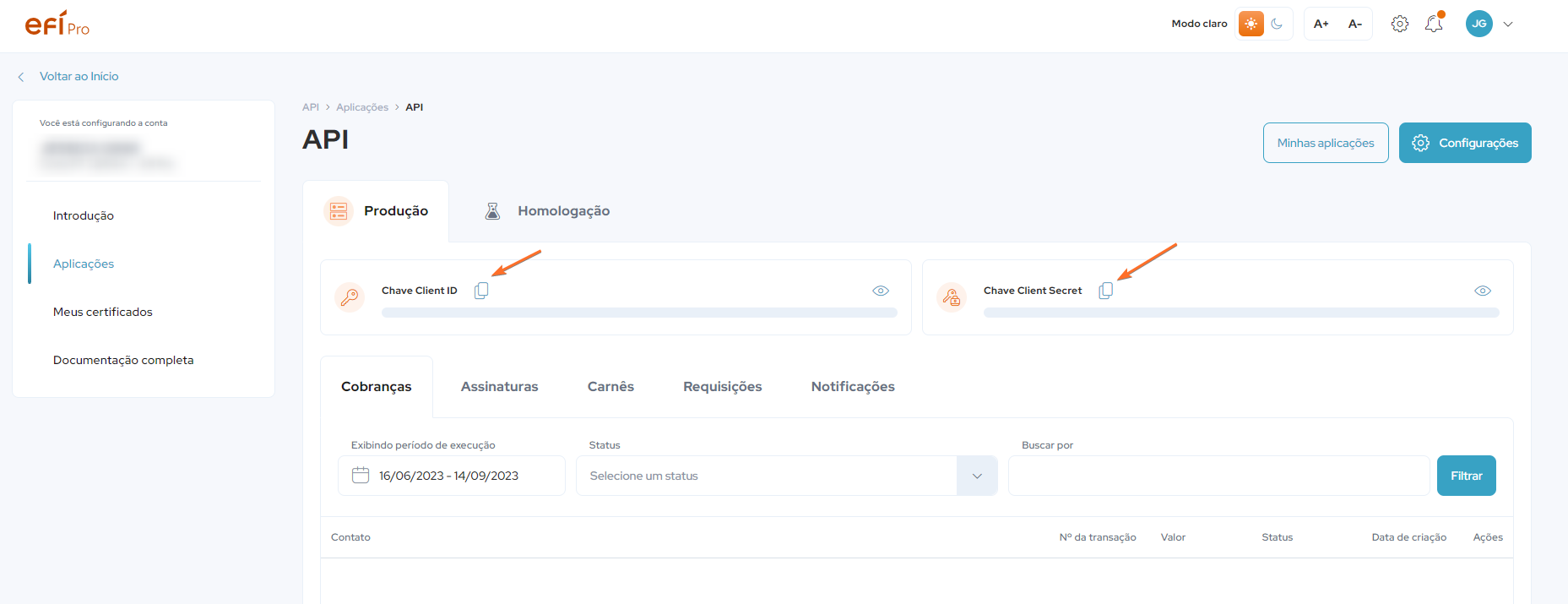Screen dimensions: 1568x604
Task: Go to Voltar ao Início link
Action: click(x=79, y=76)
